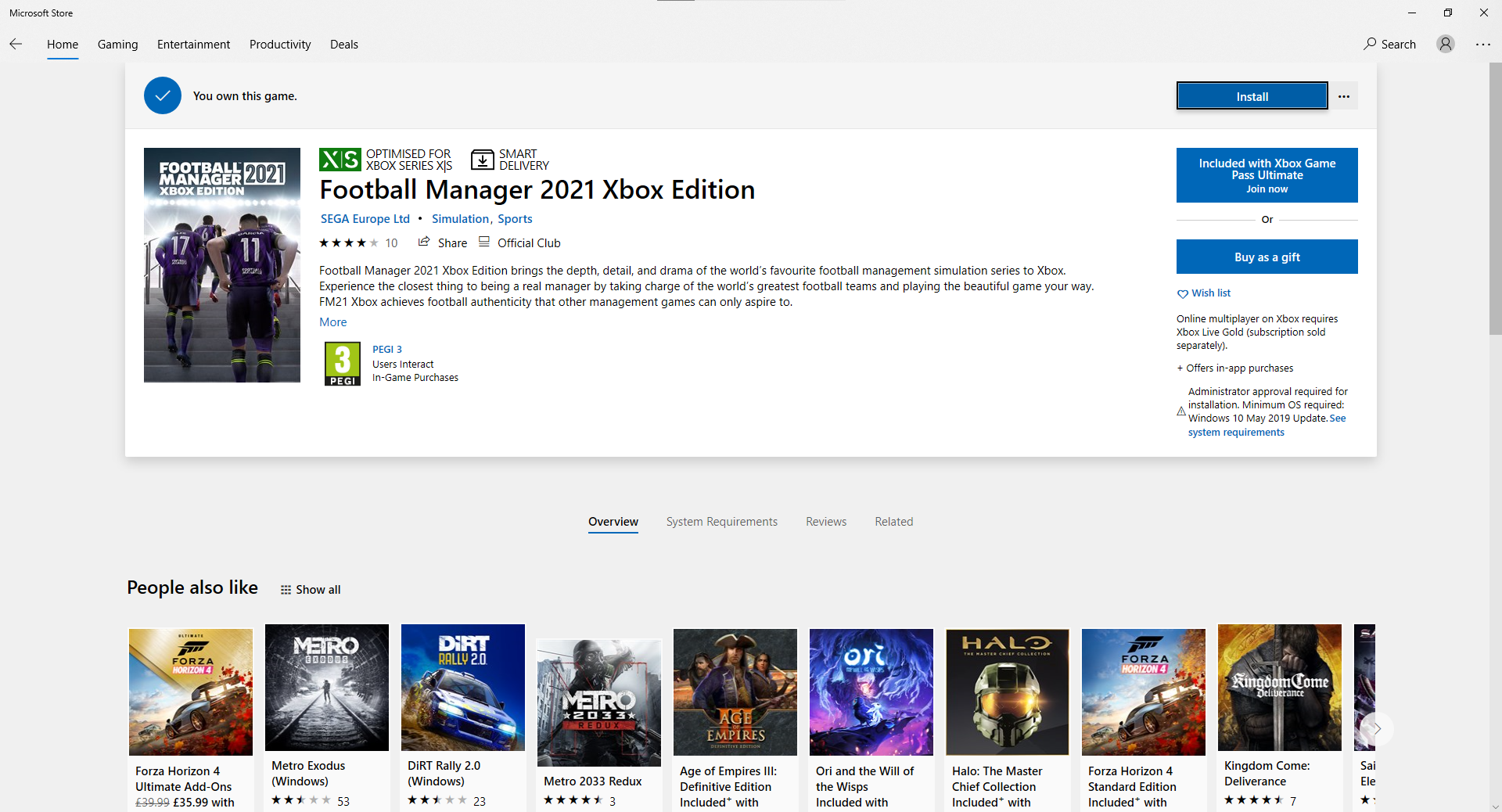Open the SEGA Europe Ltd publisher link
The image size is (1502, 812).
click(x=365, y=219)
